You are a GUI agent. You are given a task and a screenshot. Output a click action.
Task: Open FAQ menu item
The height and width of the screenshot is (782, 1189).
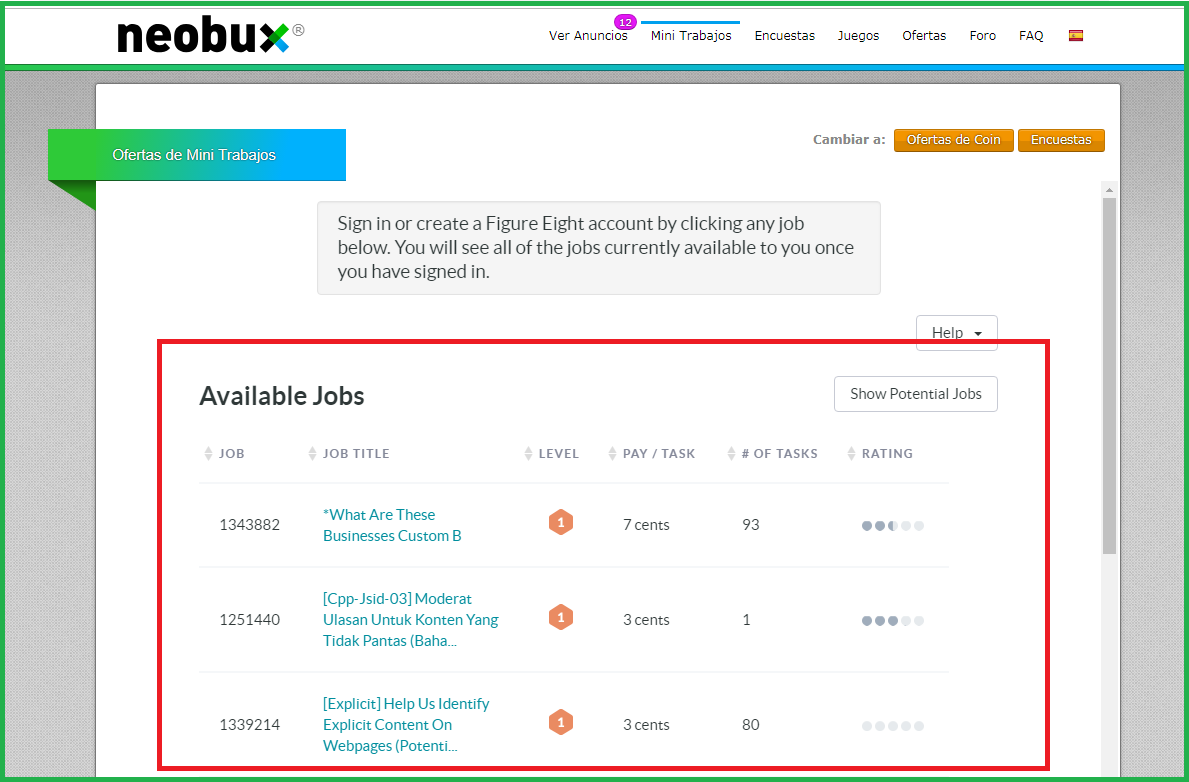(x=1031, y=36)
